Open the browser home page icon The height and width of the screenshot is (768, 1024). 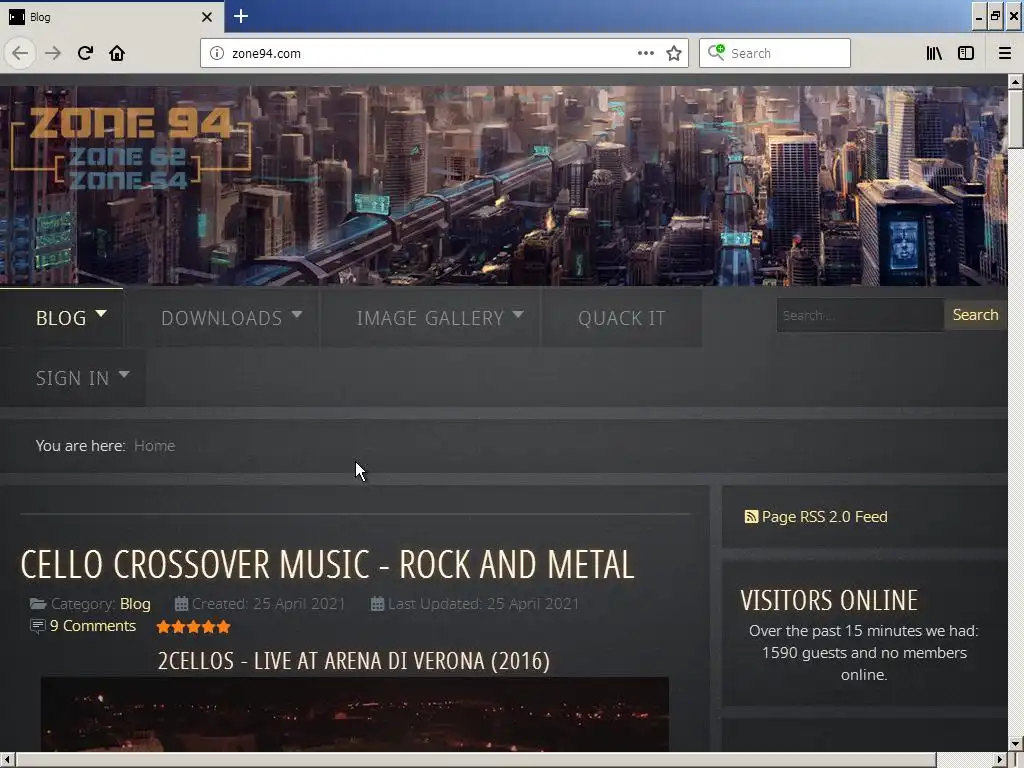117,53
